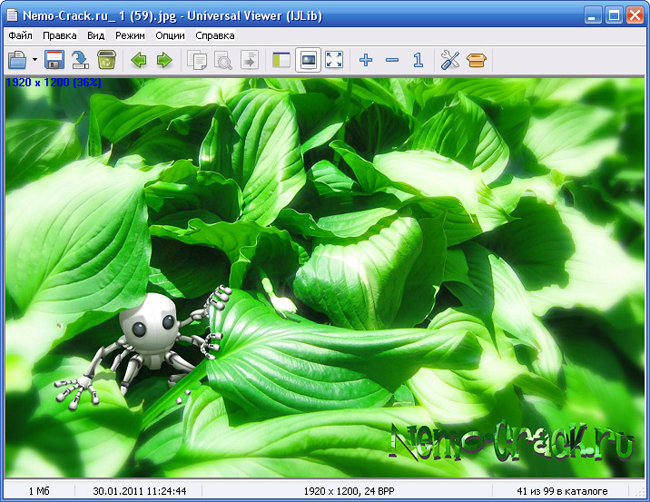Toggle the fit image to window button
Image resolution: width=650 pixels, height=502 pixels.
coord(308,60)
